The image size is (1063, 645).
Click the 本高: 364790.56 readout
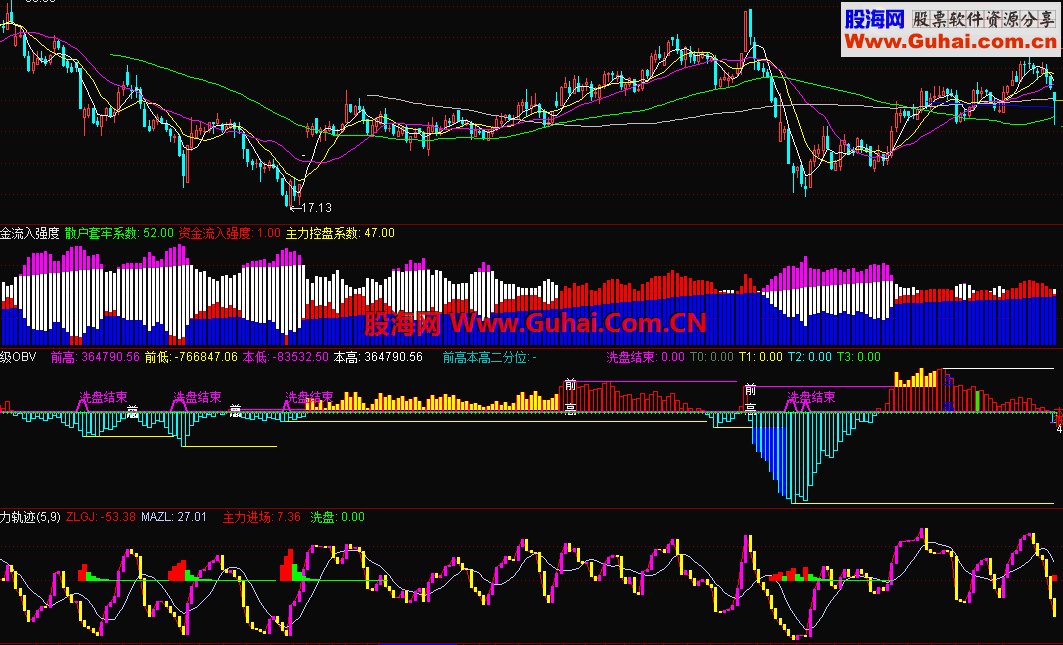pyautogui.click(x=378, y=357)
